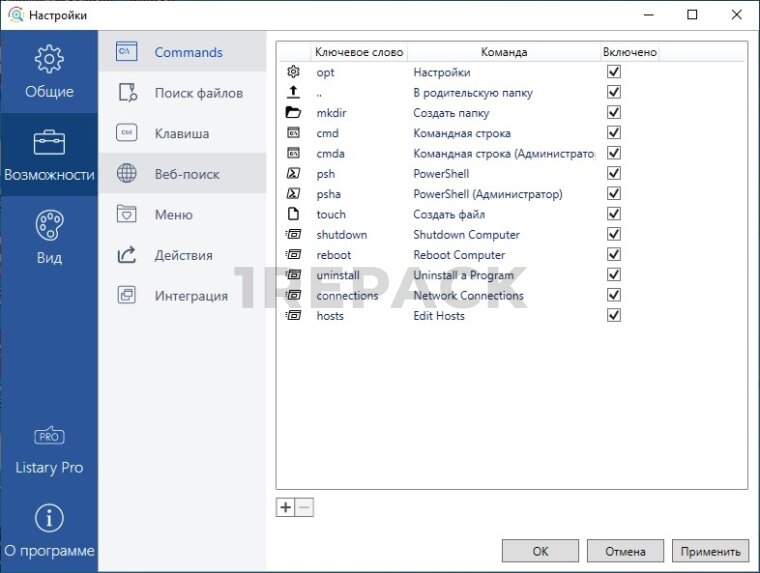Viewport: 760px width, 573px height.
Task: Toggle the hosts command checkbox
Action: tap(614, 315)
